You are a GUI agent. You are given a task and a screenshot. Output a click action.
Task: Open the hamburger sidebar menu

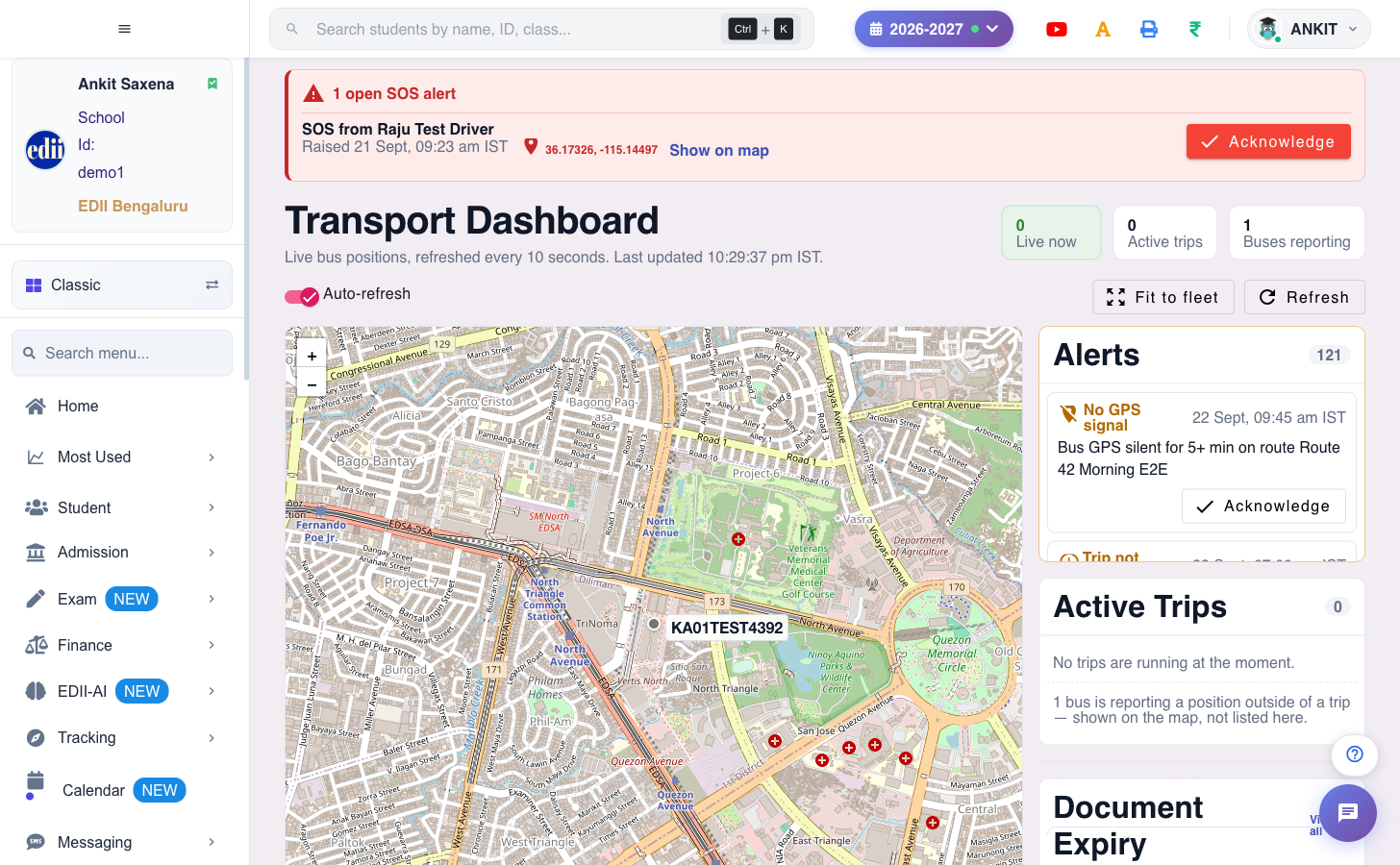[124, 29]
